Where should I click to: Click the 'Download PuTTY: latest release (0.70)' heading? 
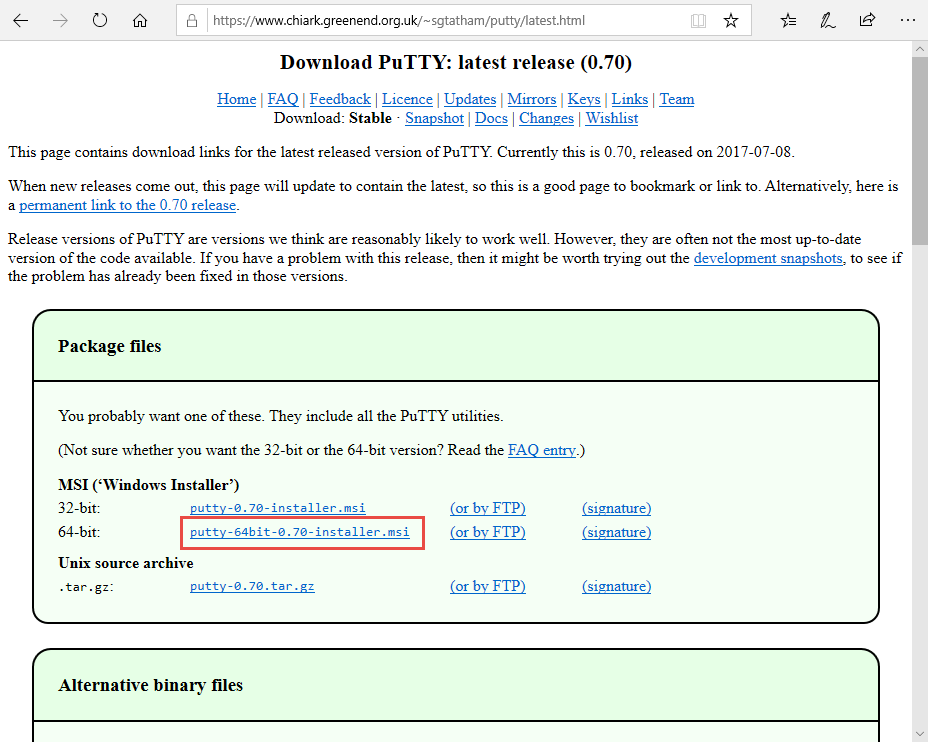tap(456, 62)
